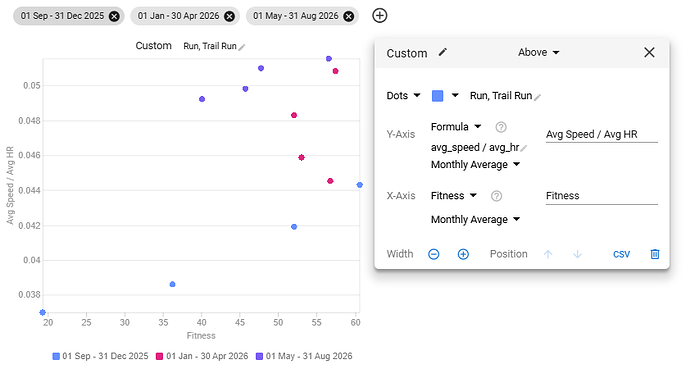
Task: Remove the 01 Jan - 30 Apr 2026 date range
Action: (x=229, y=16)
